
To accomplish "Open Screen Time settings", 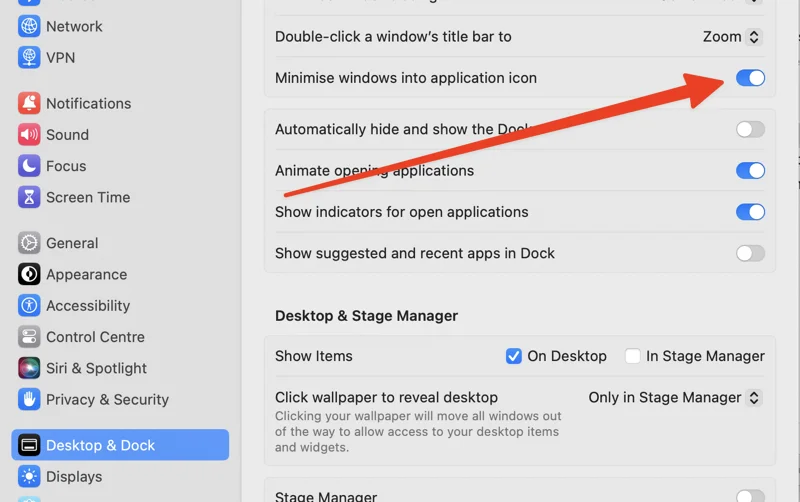I will tap(88, 197).
